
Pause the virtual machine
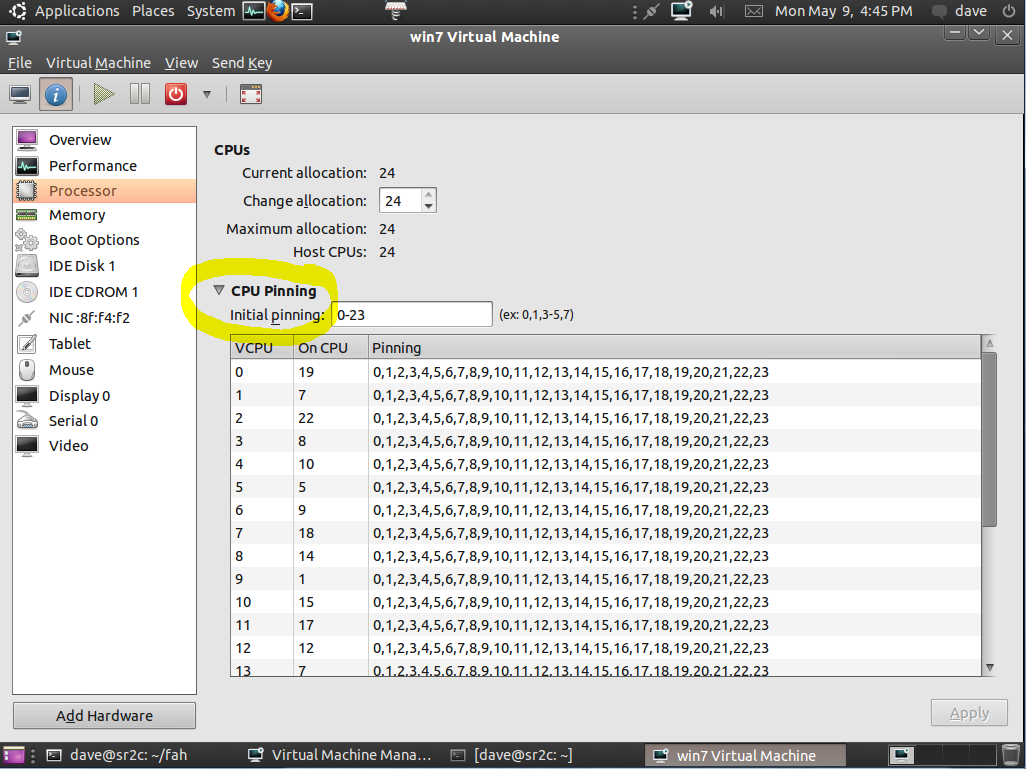(x=139, y=94)
